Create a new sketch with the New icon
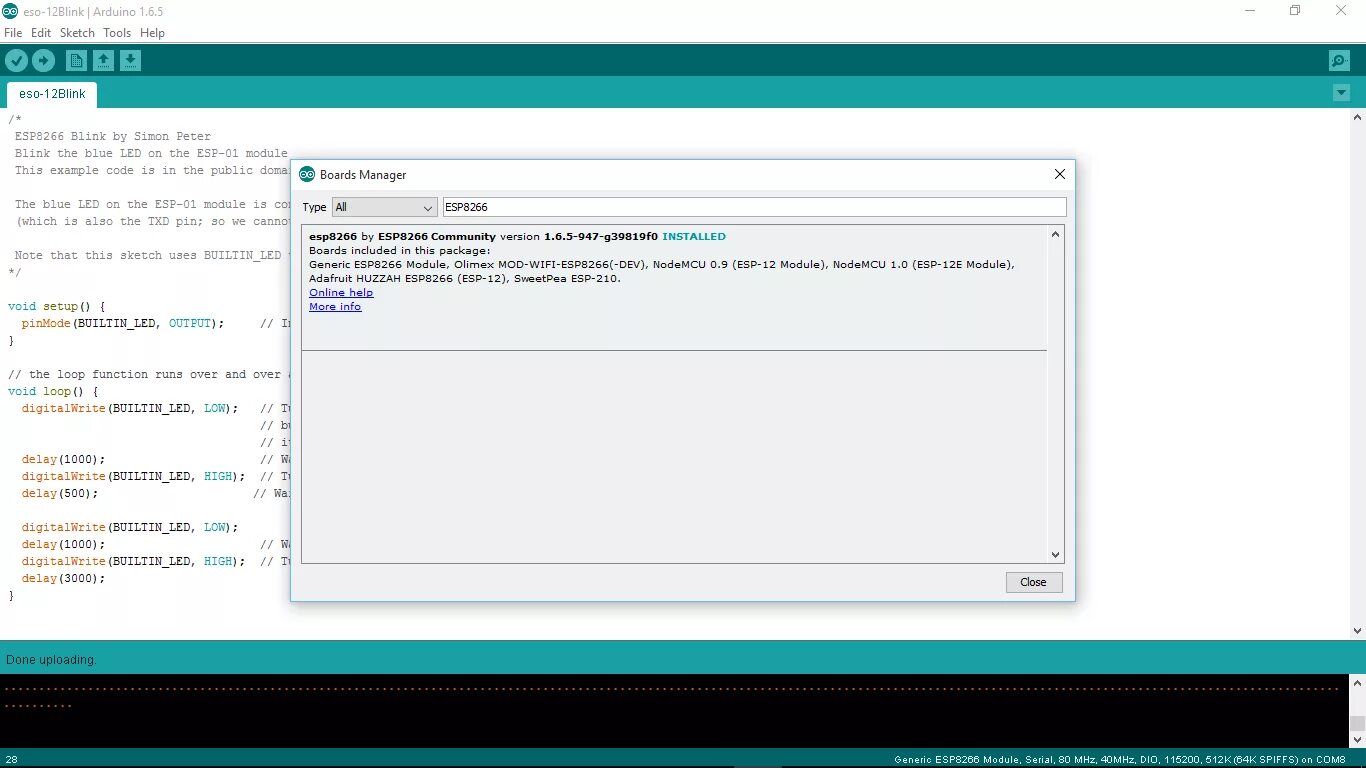 pos(76,61)
